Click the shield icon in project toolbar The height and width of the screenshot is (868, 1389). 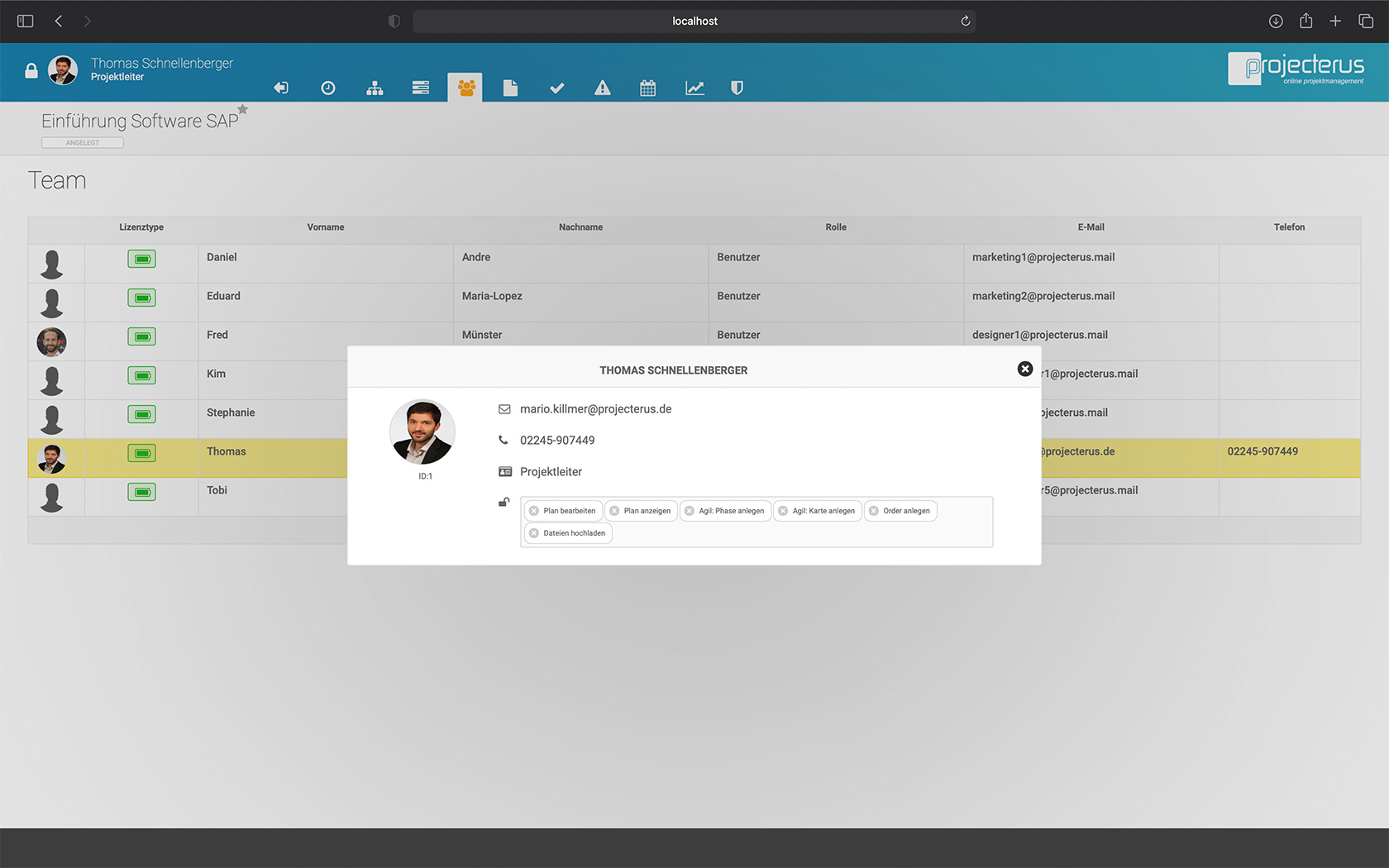tap(737, 88)
